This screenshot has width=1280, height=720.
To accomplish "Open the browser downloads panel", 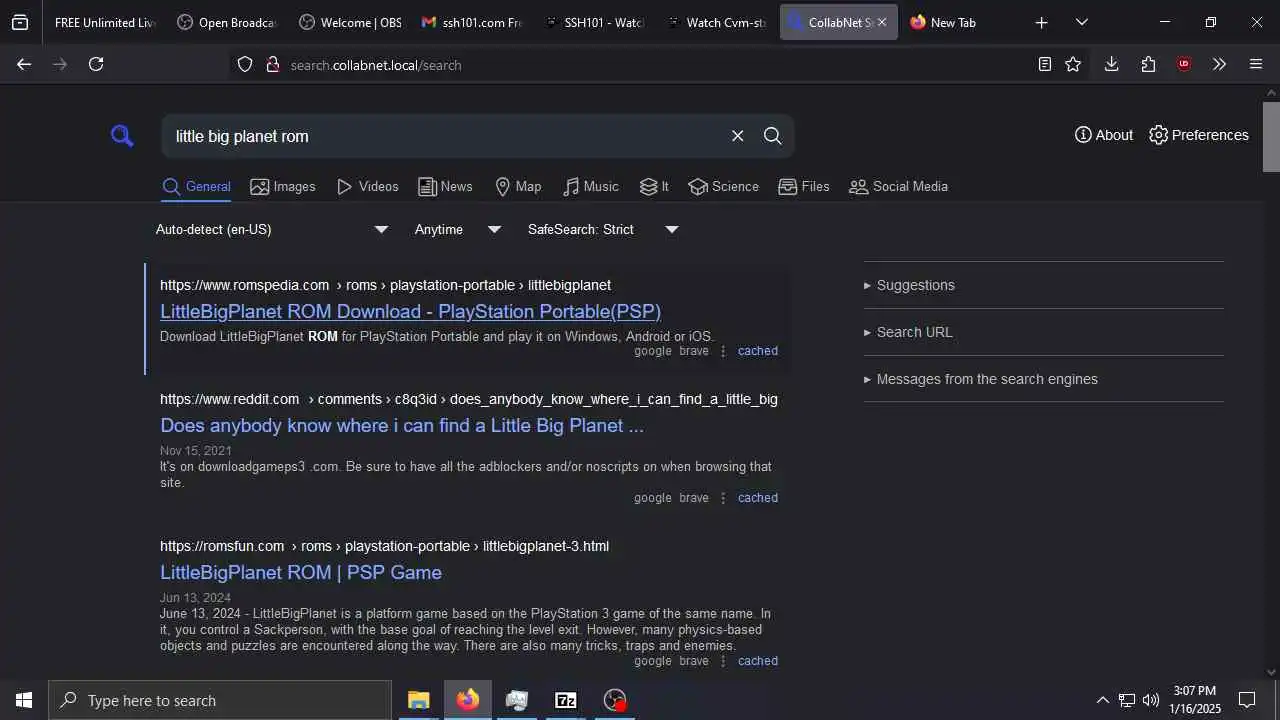I will pos(1111,64).
